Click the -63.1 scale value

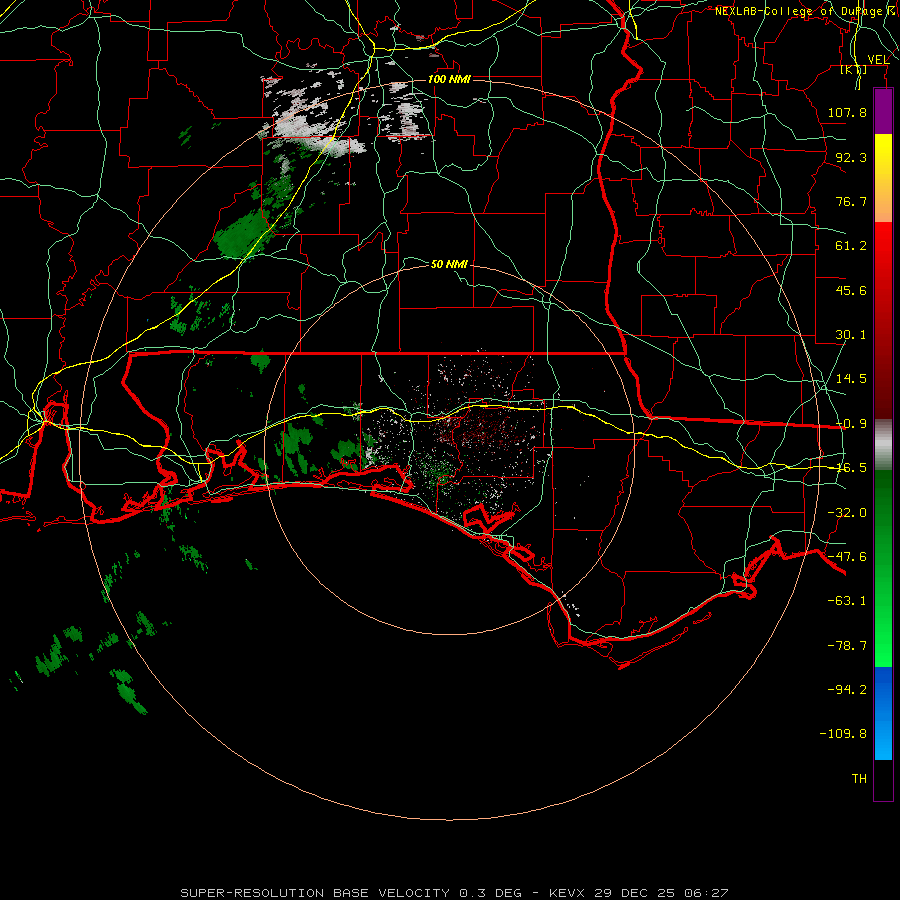coord(847,601)
